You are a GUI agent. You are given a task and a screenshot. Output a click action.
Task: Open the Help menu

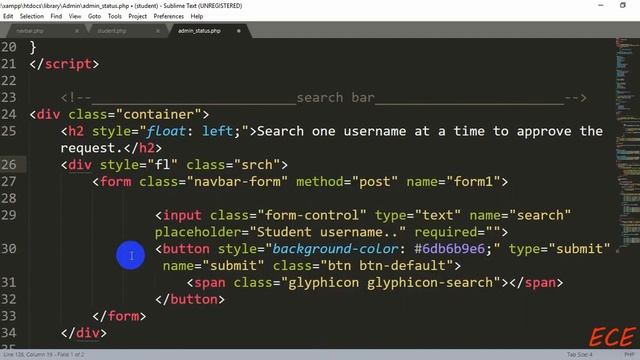point(197,16)
